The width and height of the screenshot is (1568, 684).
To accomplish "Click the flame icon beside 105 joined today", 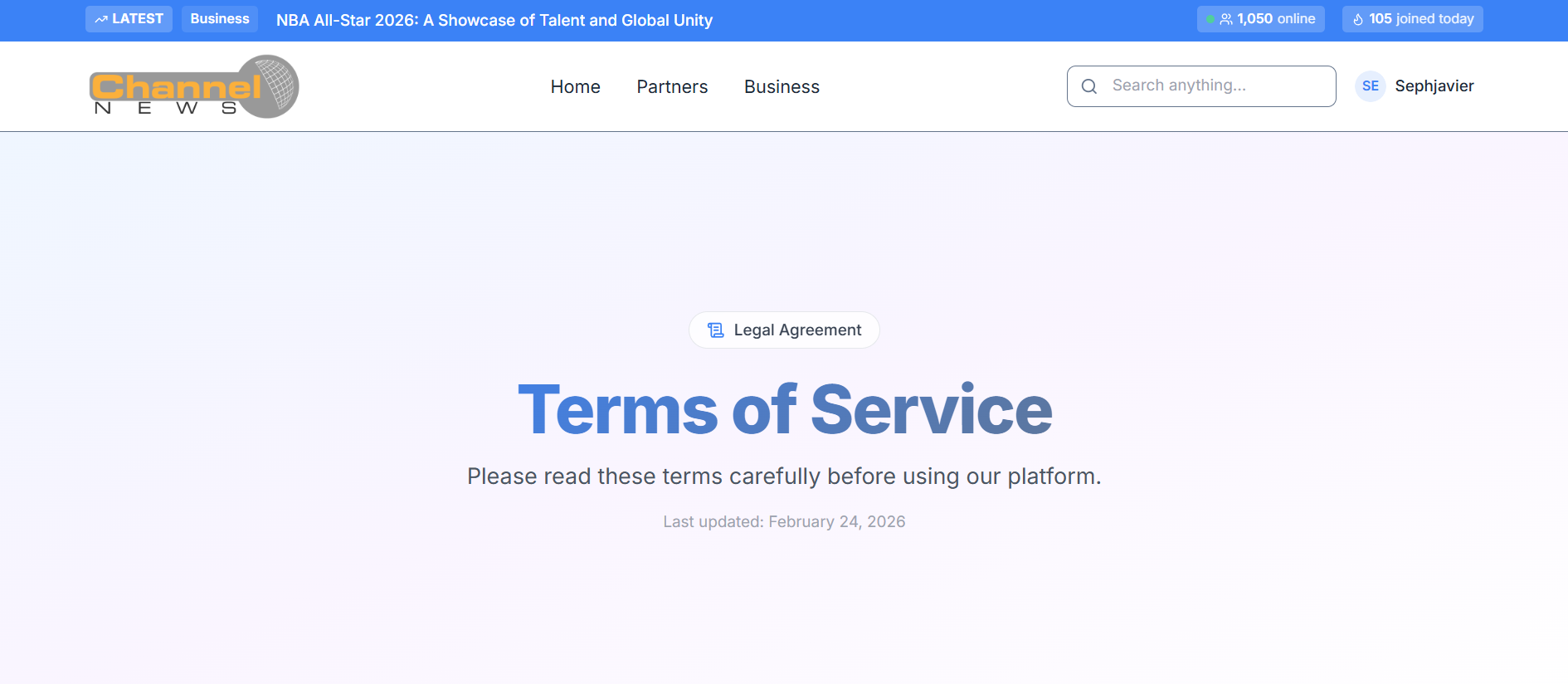I will [1358, 19].
